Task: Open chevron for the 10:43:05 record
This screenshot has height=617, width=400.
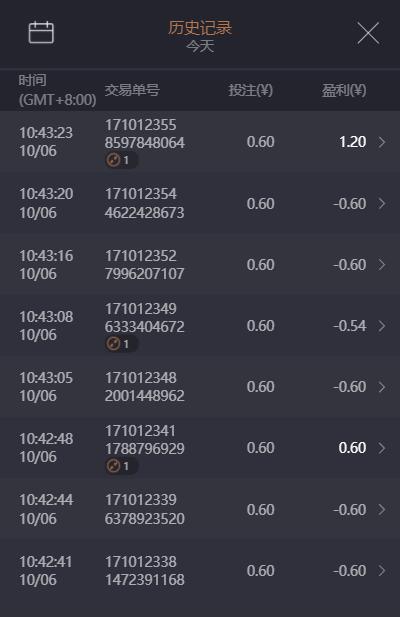Action: [382, 387]
